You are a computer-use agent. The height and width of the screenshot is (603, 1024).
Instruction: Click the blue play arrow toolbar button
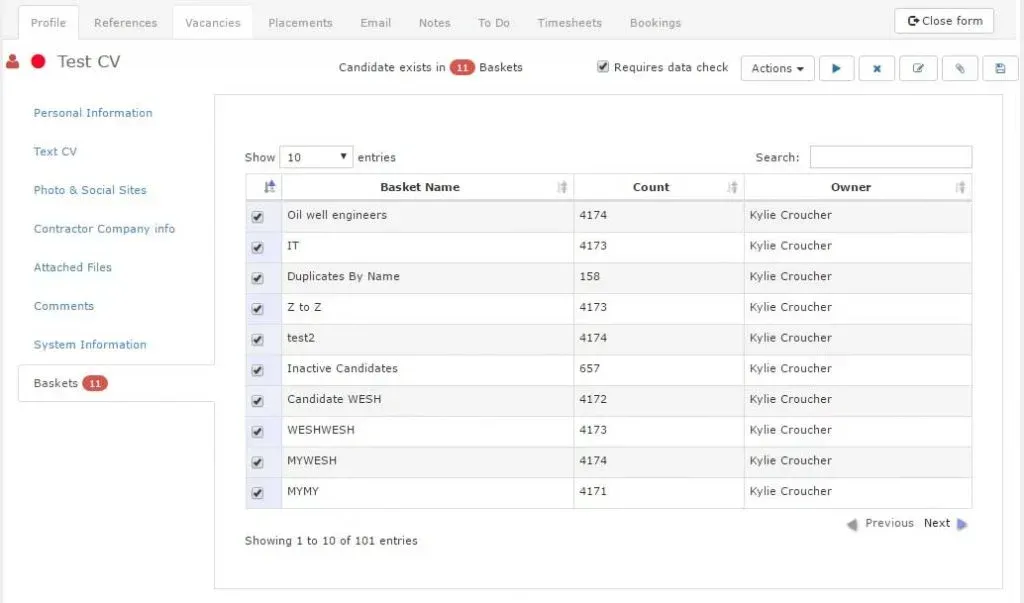coord(836,68)
